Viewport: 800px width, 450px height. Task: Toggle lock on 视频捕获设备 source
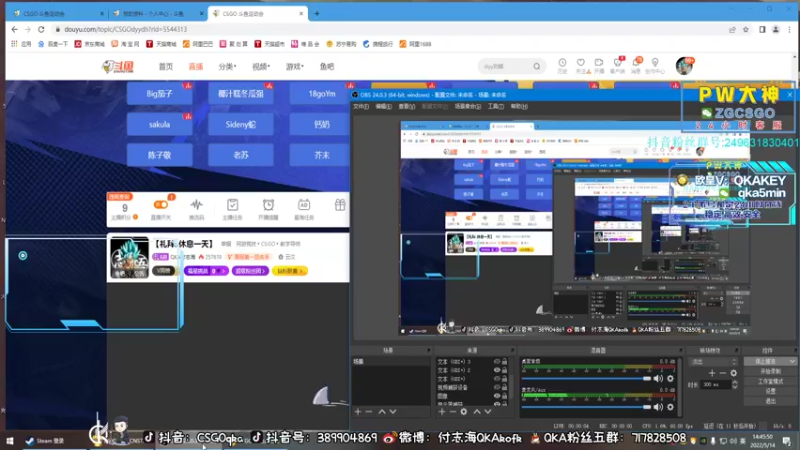(x=505, y=387)
